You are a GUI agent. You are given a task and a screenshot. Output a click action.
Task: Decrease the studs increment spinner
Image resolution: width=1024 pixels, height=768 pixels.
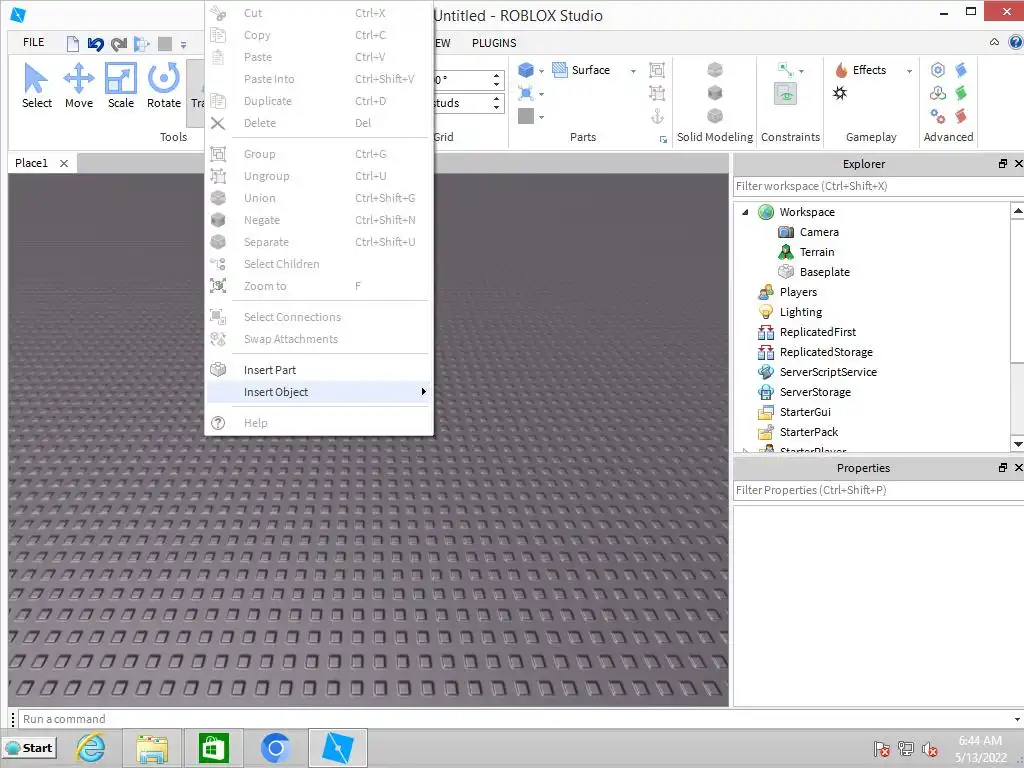[496, 107]
